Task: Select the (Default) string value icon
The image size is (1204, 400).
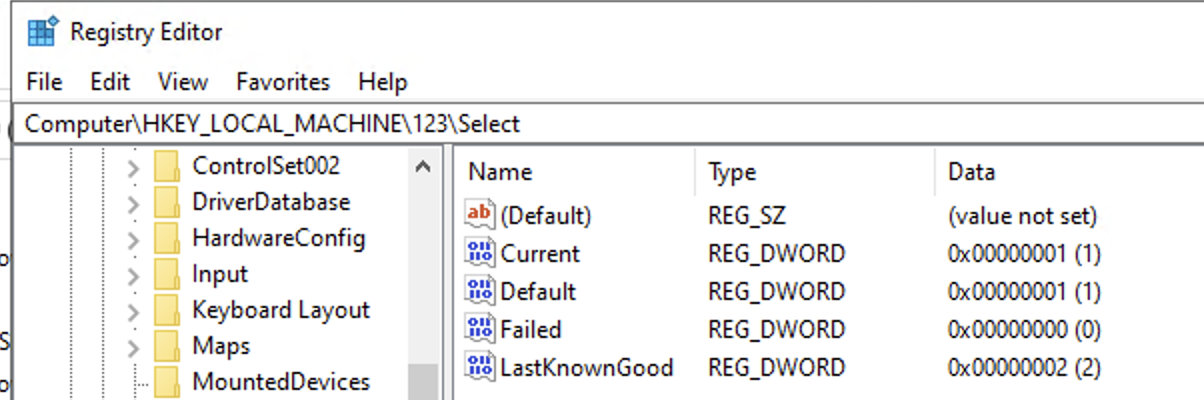Action: [480, 215]
